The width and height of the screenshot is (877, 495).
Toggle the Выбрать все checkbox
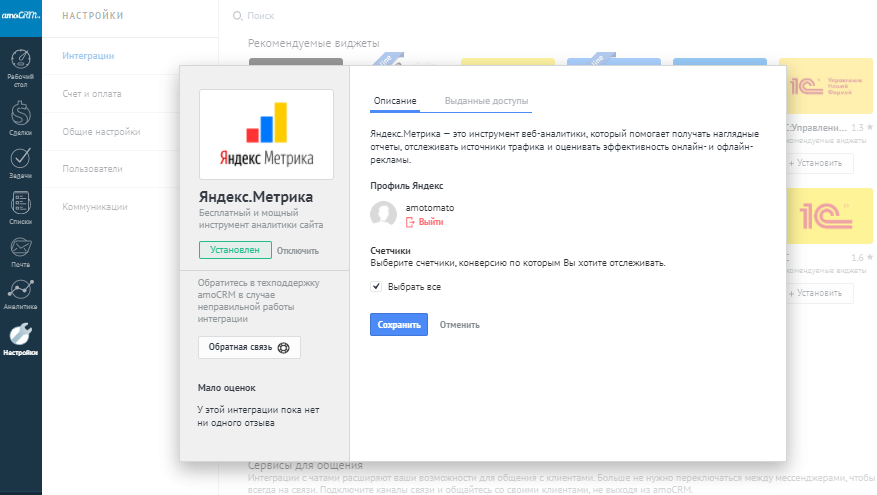pyautogui.click(x=376, y=286)
